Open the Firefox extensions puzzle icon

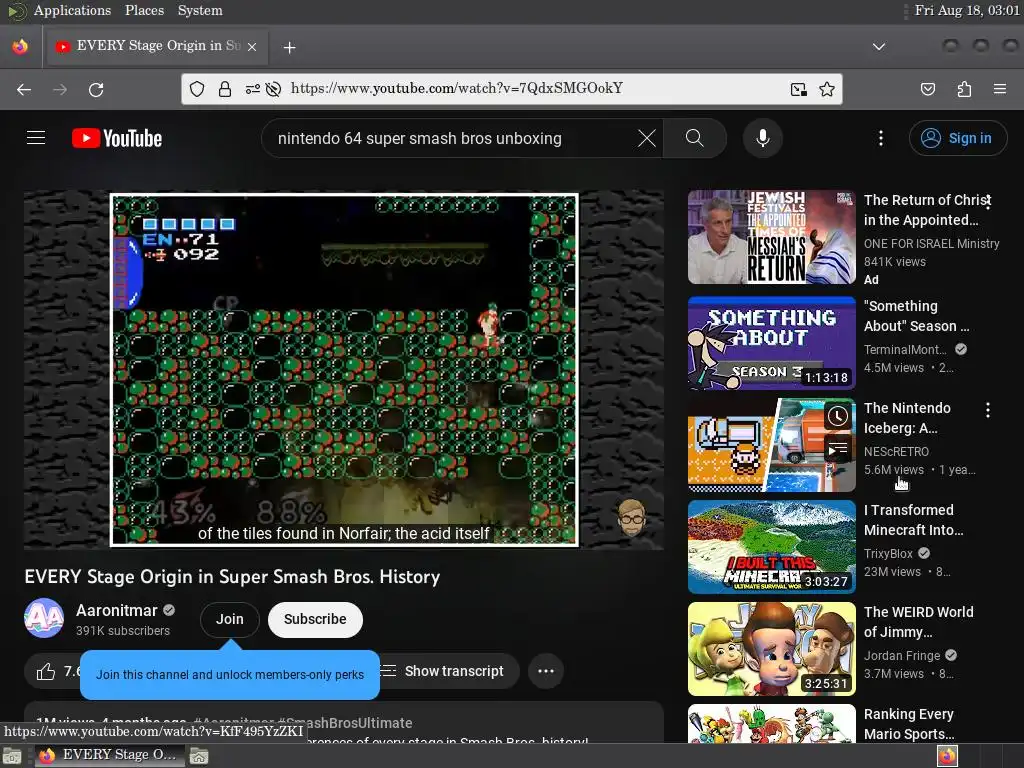(964, 89)
